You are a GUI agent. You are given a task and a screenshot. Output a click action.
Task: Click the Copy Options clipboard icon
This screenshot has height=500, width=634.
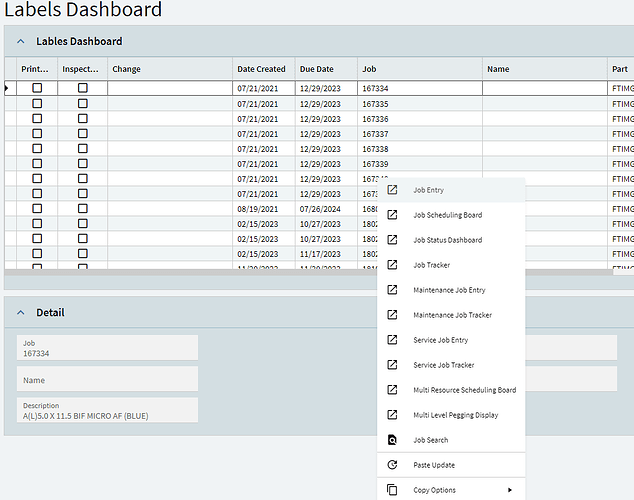392,490
